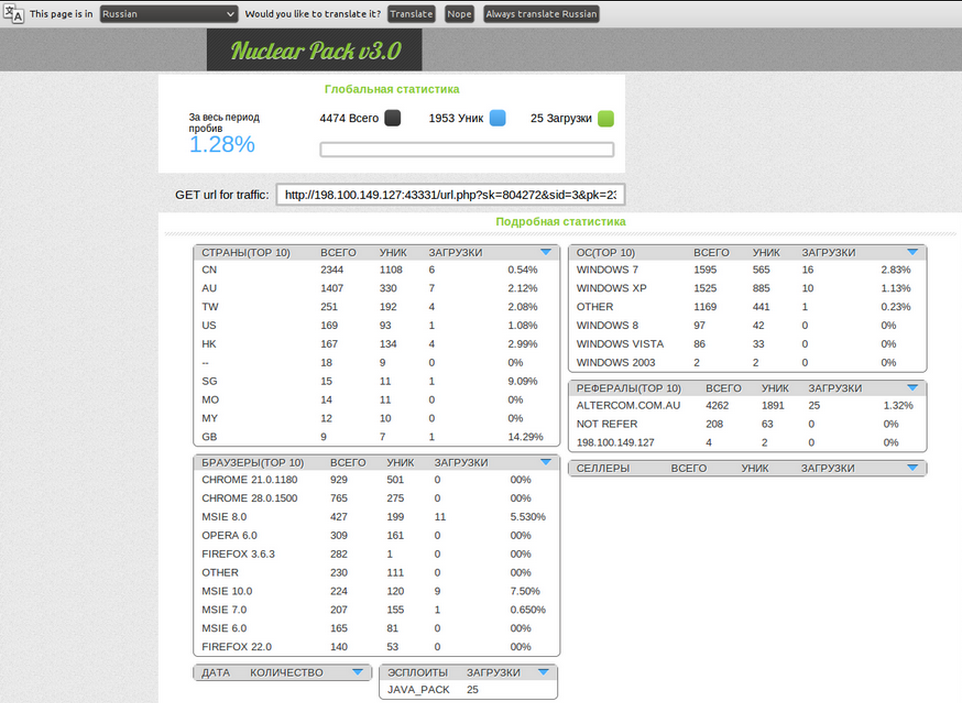Open the page language dropdown showing Russian

pyautogui.click(x=168, y=14)
